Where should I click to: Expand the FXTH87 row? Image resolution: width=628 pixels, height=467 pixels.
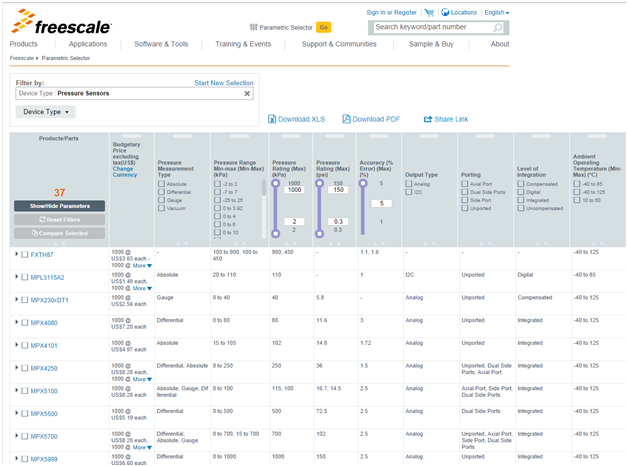coord(16,254)
